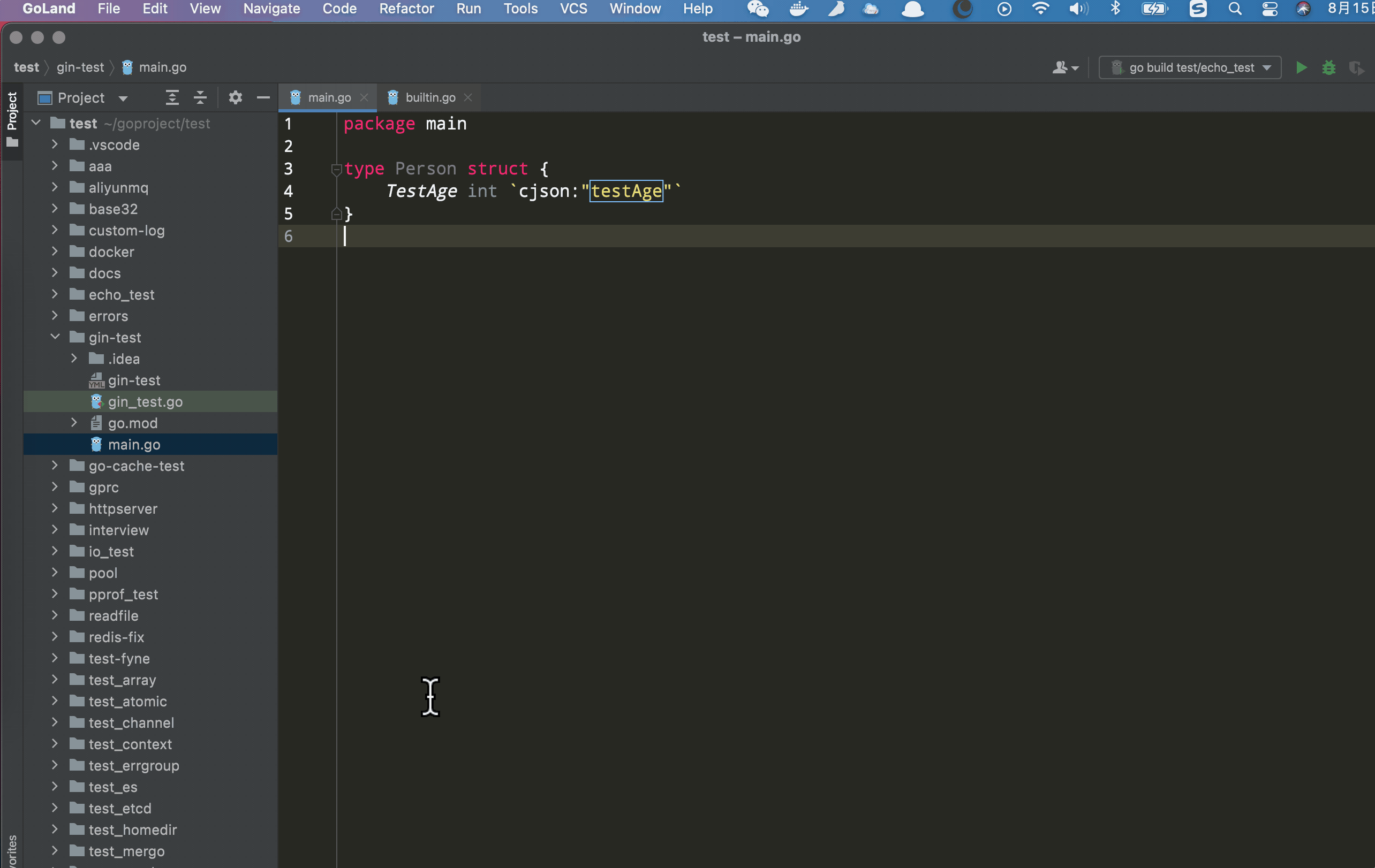Viewport: 1375px width, 868px height.
Task: Click the Debug run configuration icon
Action: coord(1328,68)
